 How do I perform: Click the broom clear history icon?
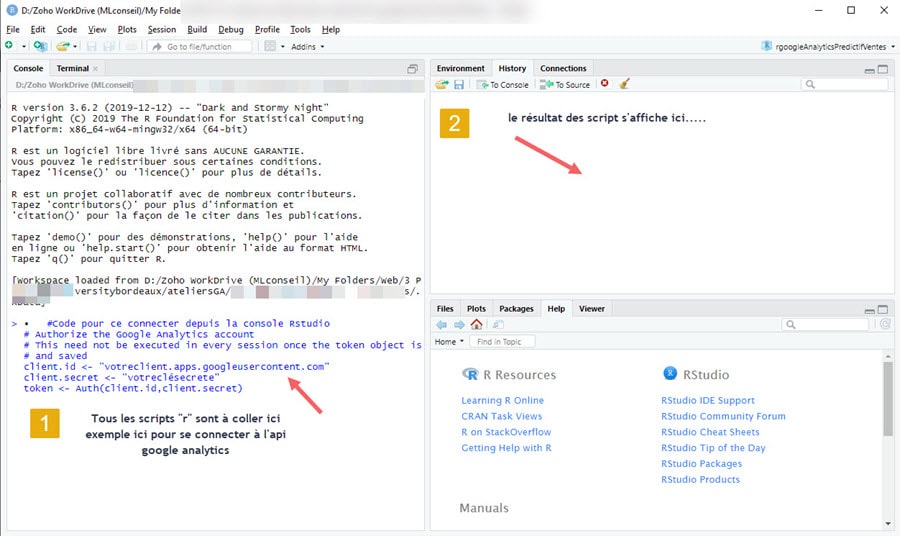pyautogui.click(x=624, y=84)
